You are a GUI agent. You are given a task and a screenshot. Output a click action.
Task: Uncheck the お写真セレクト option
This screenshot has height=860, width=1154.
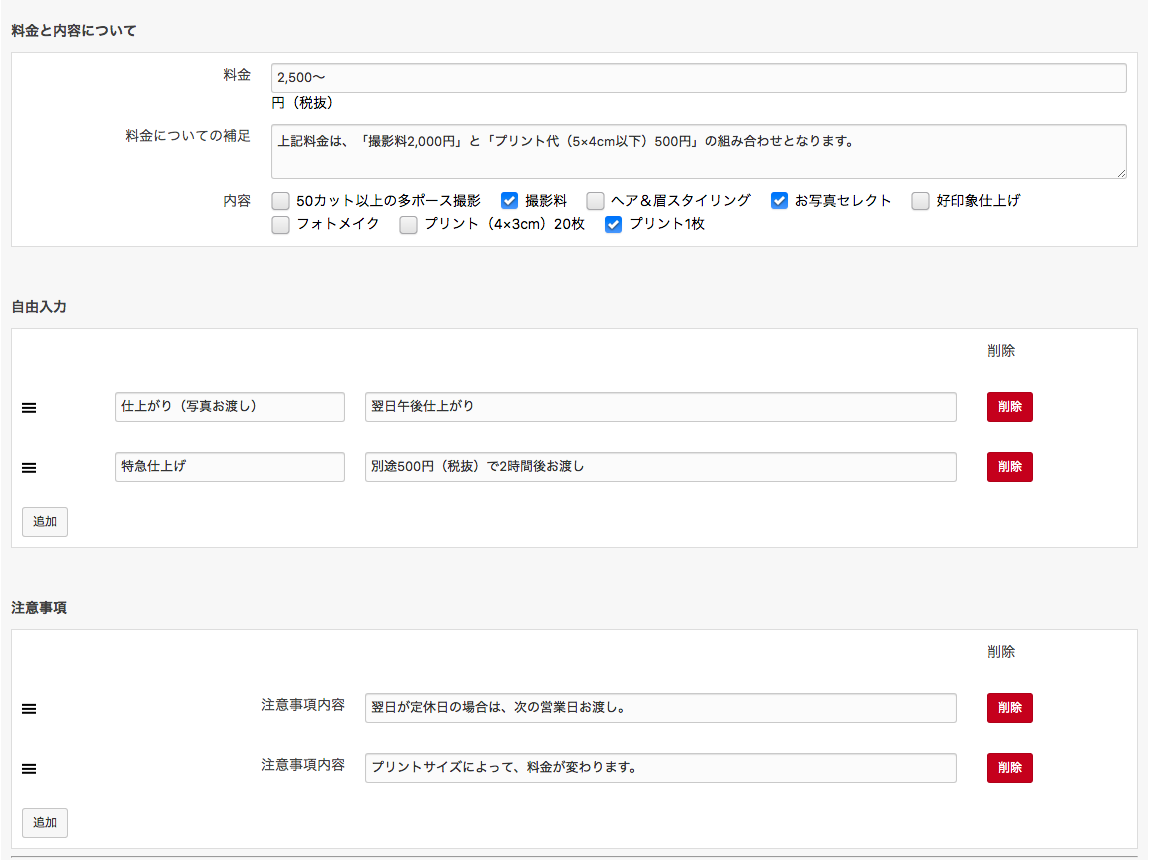(779, 200)
